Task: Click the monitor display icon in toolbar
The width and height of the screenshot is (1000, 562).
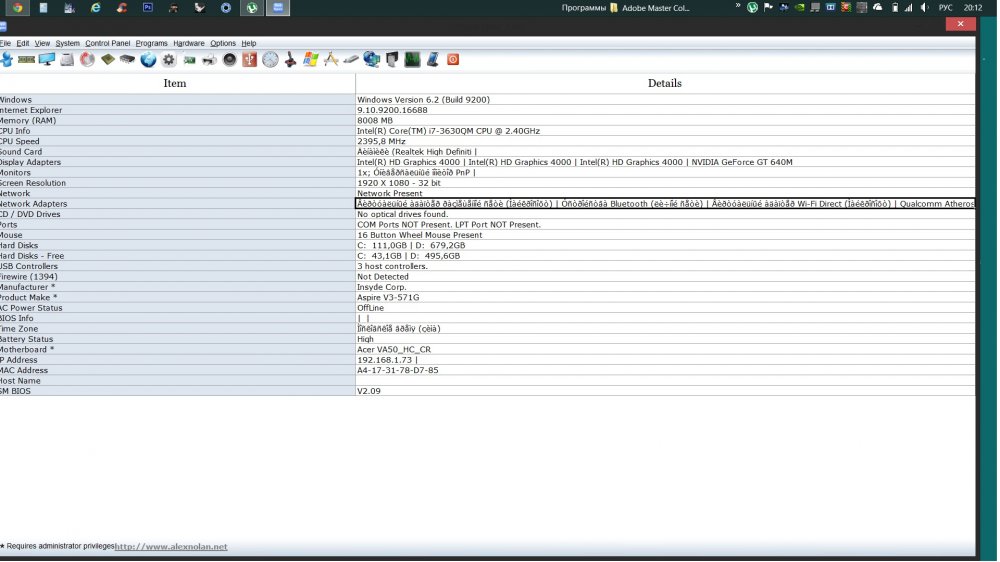Action: click(47, 60)
